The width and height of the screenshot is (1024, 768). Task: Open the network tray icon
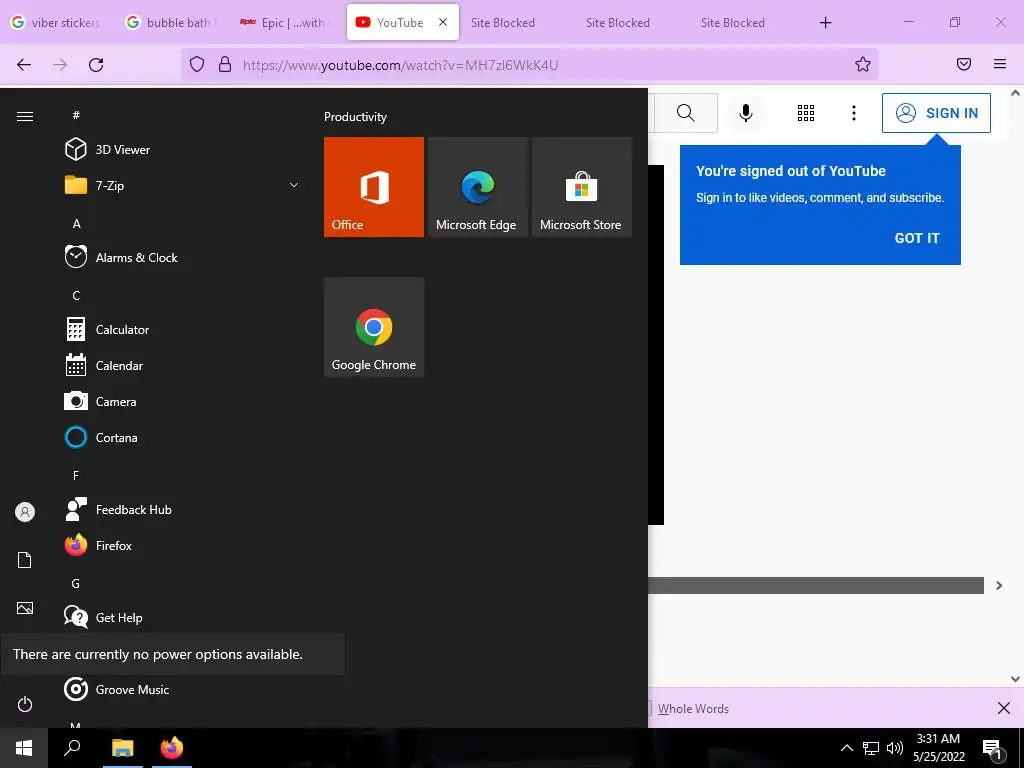(x=871, y=748)
